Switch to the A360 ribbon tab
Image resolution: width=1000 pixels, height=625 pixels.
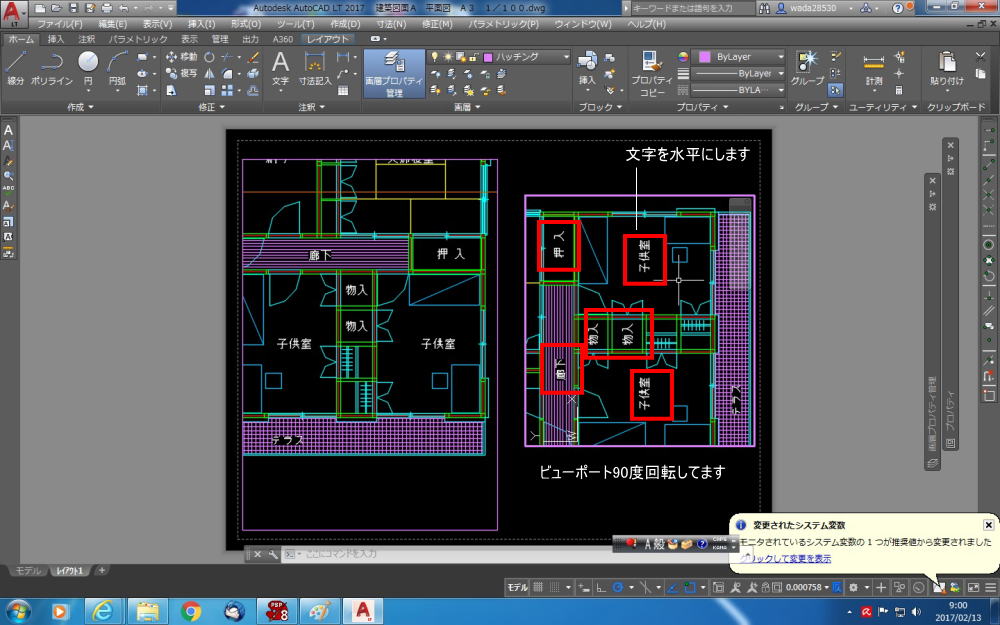pos(283,39)
